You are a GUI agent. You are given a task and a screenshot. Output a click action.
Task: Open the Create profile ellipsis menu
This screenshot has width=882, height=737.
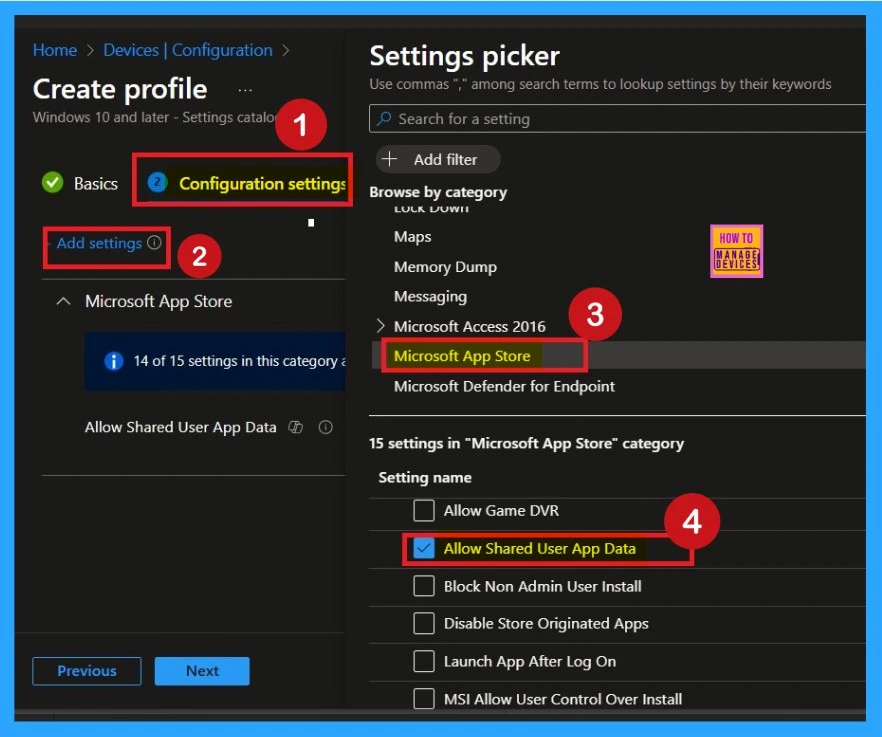[245, 90]
